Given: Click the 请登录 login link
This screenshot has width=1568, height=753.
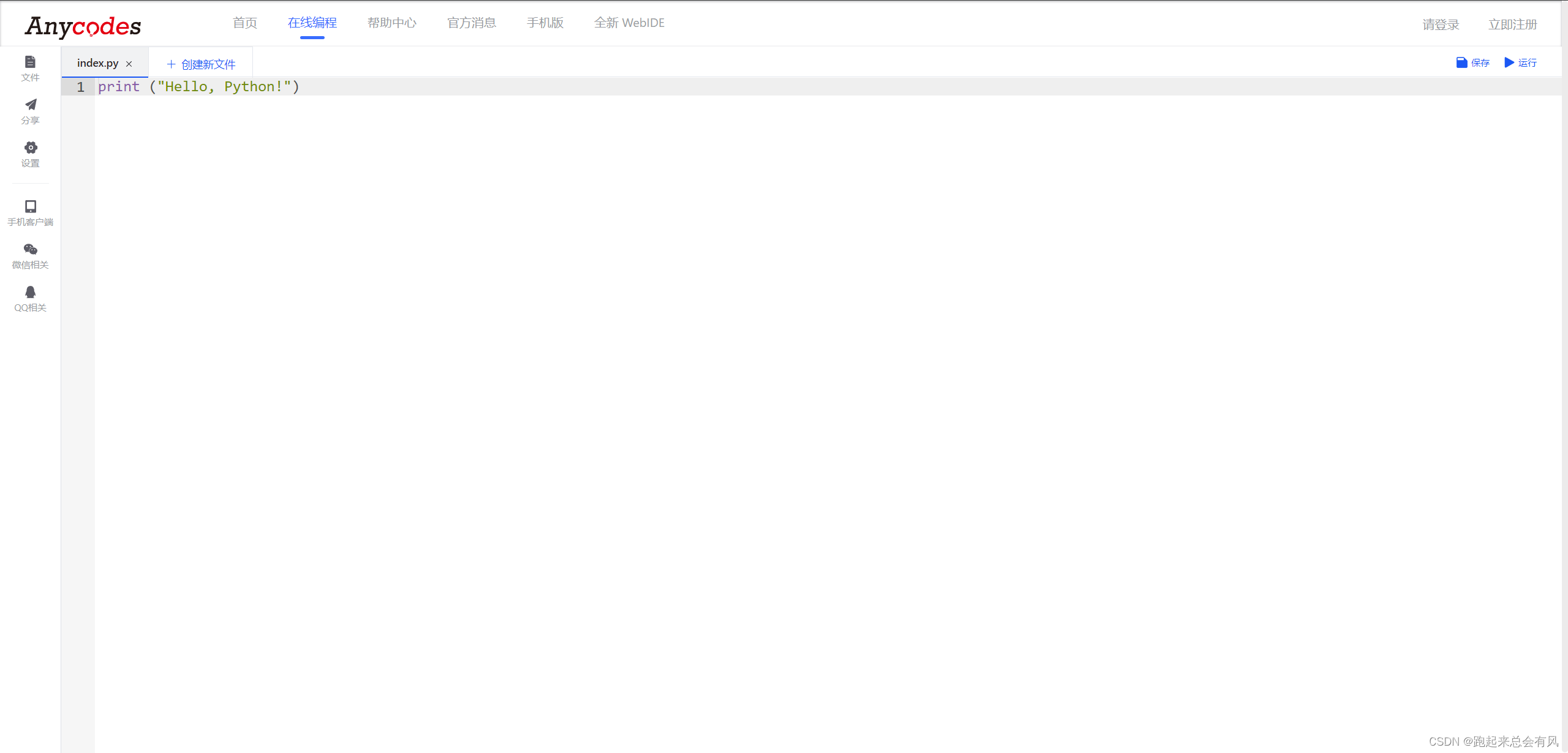Looking at the screenshot, I should (1441, 24).
